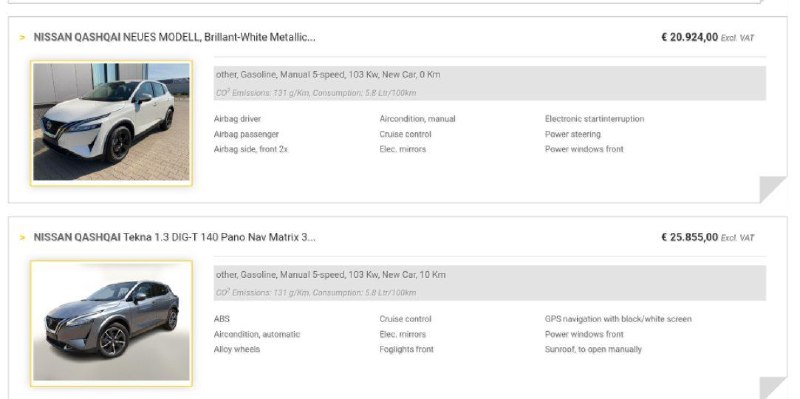Click the Sunroof, to open manually feature

593,350
